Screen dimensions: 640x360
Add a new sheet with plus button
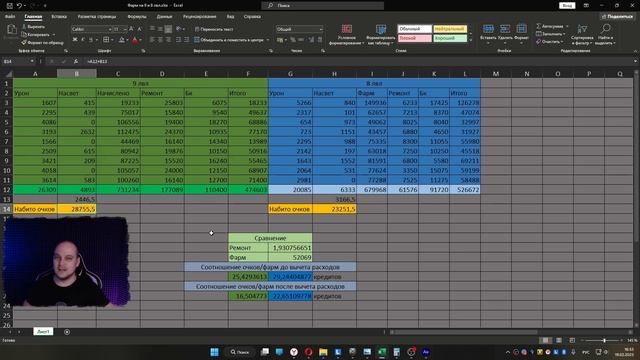click(x=67, y=332)
